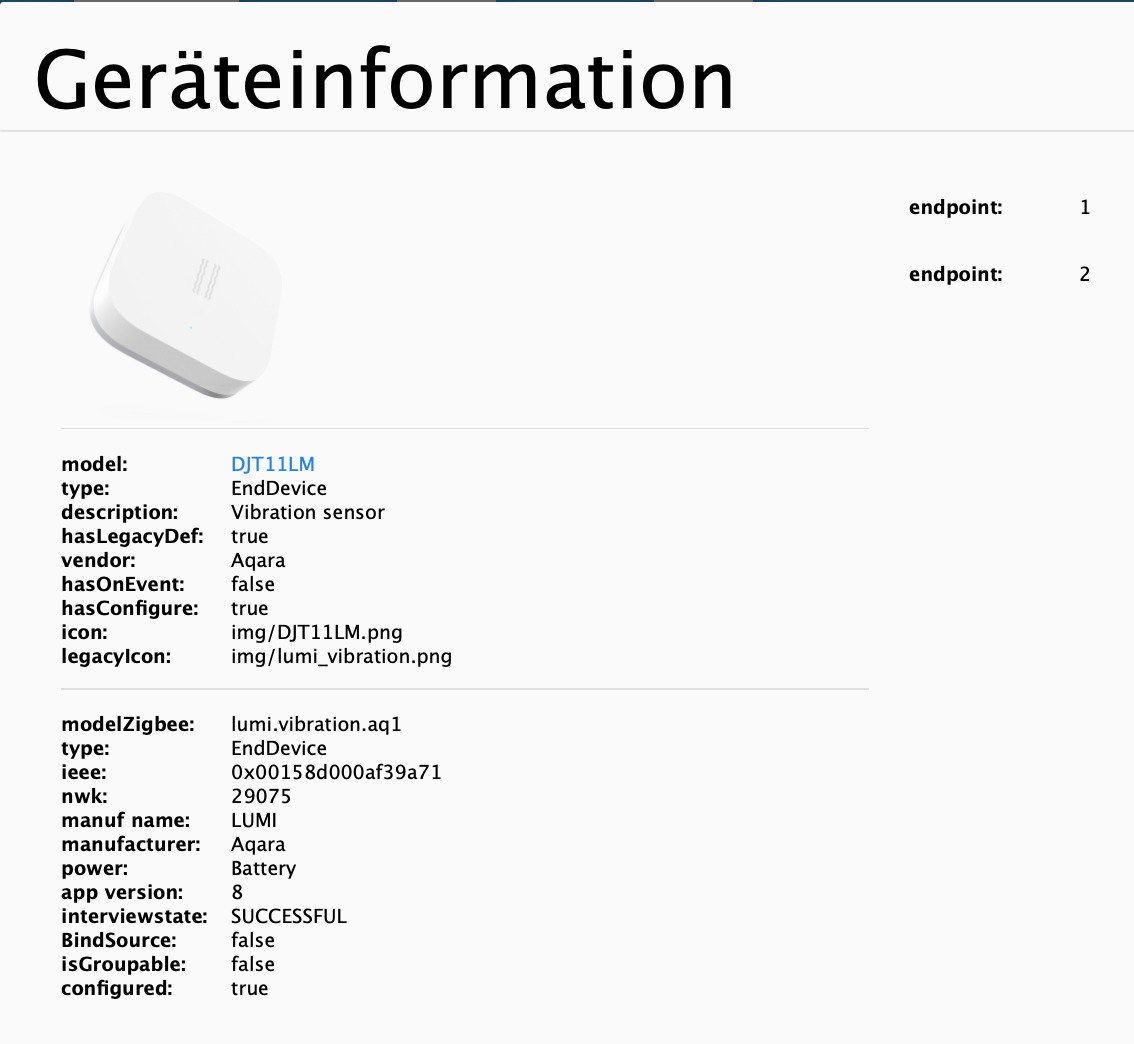Image resolution: width=1134 pixels, height=1044 pixels.
Task: Click the hasConfigure value 'true'
Action: [250, 608]
